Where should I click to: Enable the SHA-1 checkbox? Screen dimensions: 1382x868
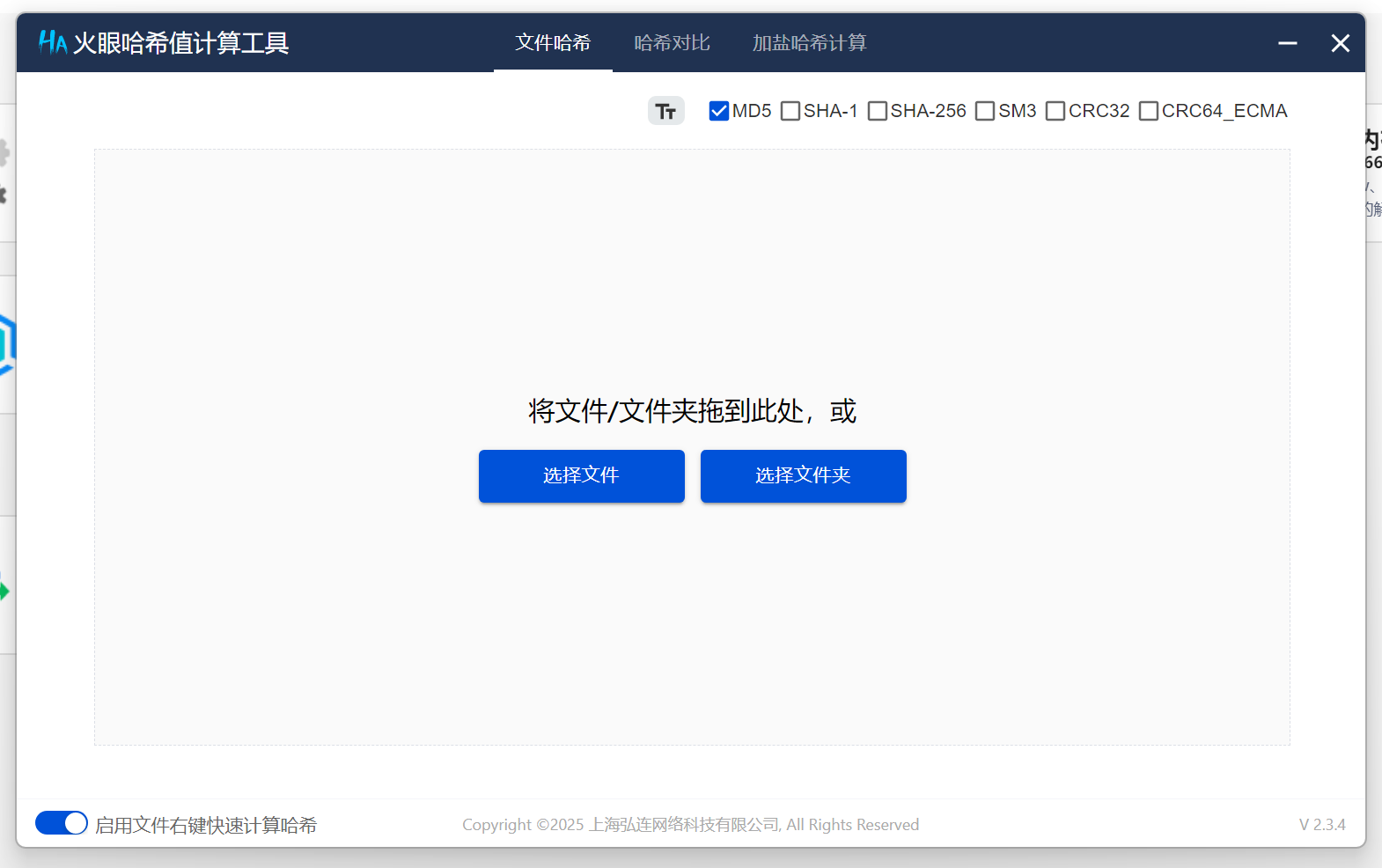790,111
